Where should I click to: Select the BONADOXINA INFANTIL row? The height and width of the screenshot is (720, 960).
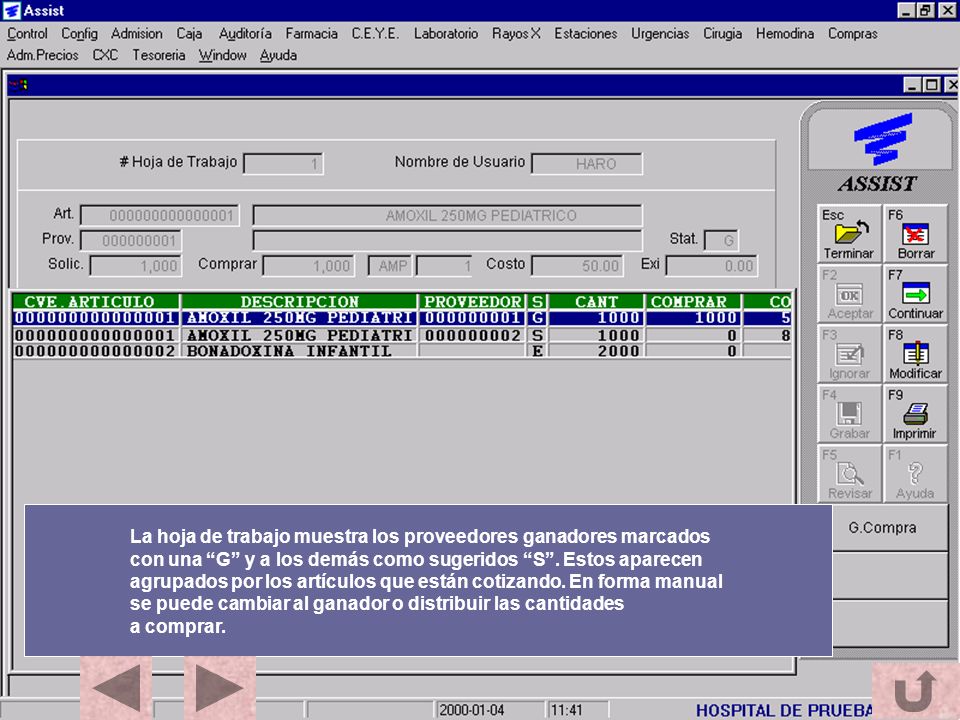[x=402, y=351]
